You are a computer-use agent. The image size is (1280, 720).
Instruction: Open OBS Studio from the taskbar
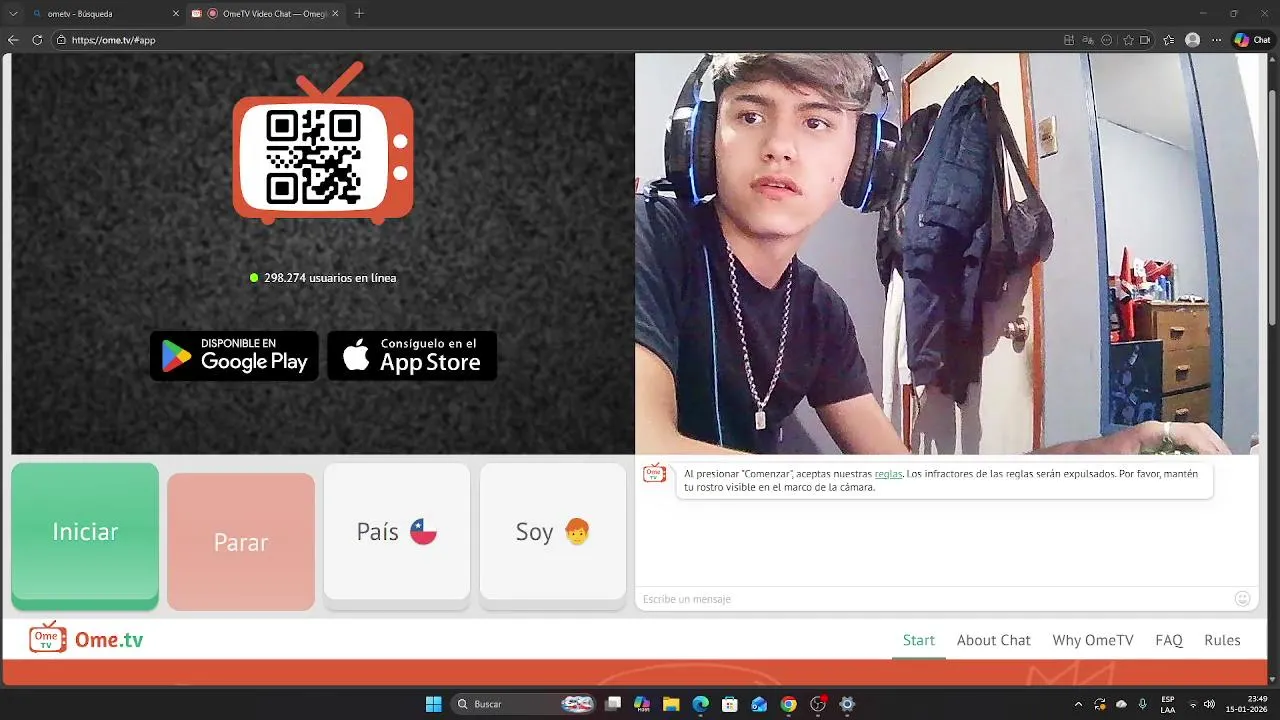(818, 704)
